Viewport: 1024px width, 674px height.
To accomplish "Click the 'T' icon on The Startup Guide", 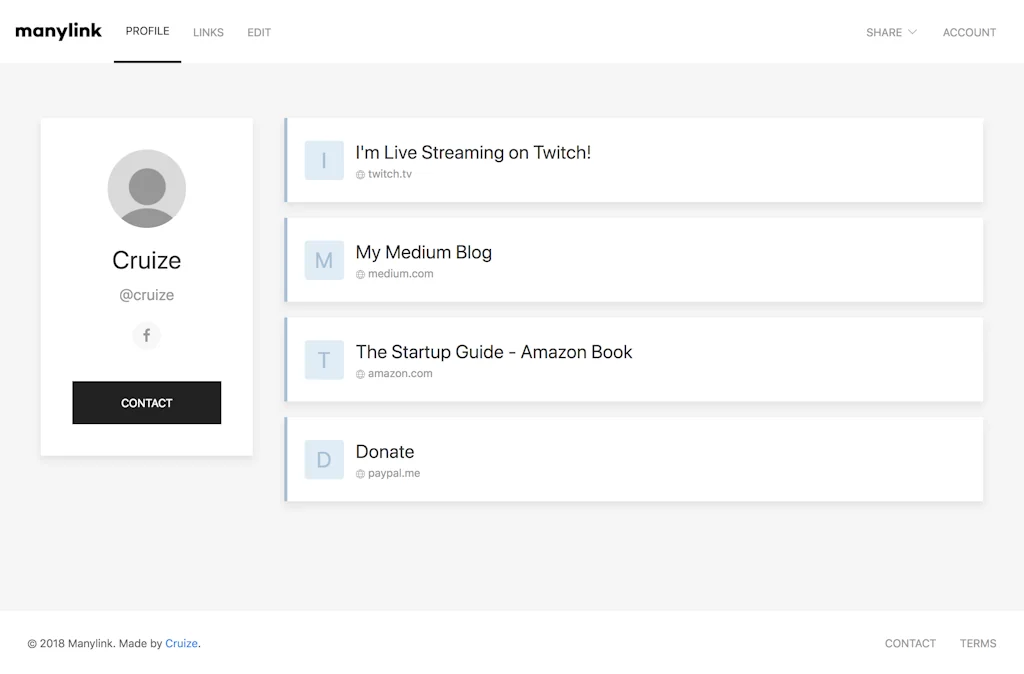I will tap(323, 360).
